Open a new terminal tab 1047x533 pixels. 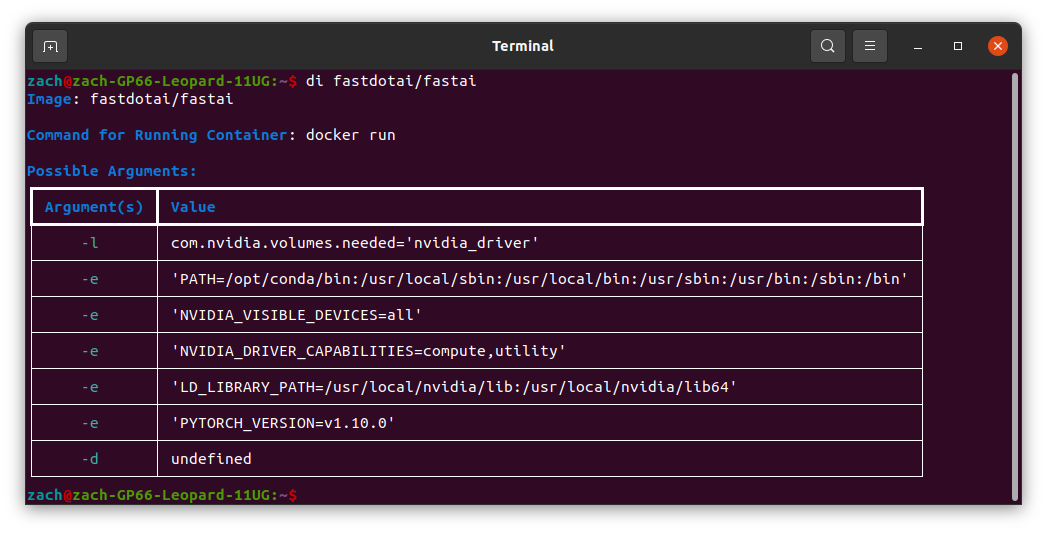50,46
